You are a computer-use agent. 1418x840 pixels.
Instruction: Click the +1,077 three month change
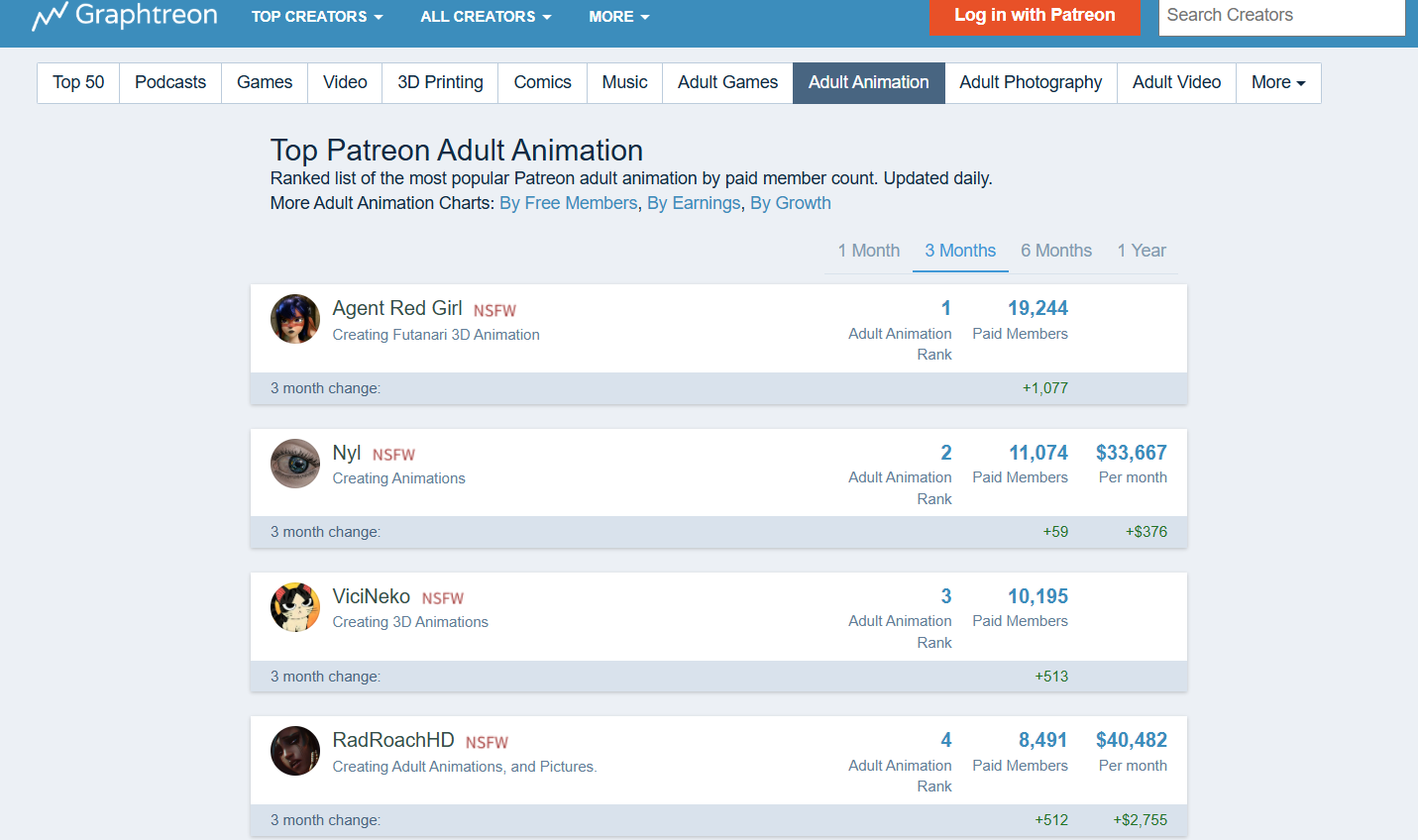click(1045, 388)
